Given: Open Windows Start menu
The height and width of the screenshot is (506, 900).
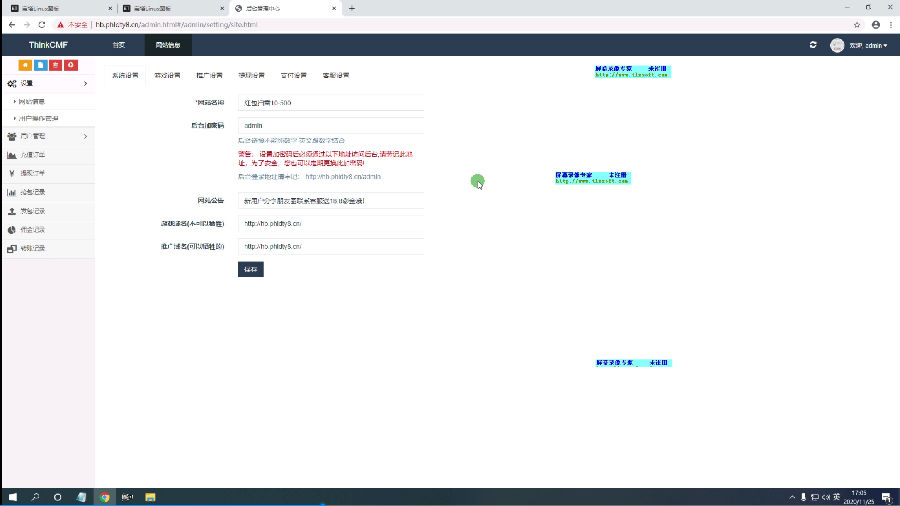Looking at the screenshot, I should point(13,496).
